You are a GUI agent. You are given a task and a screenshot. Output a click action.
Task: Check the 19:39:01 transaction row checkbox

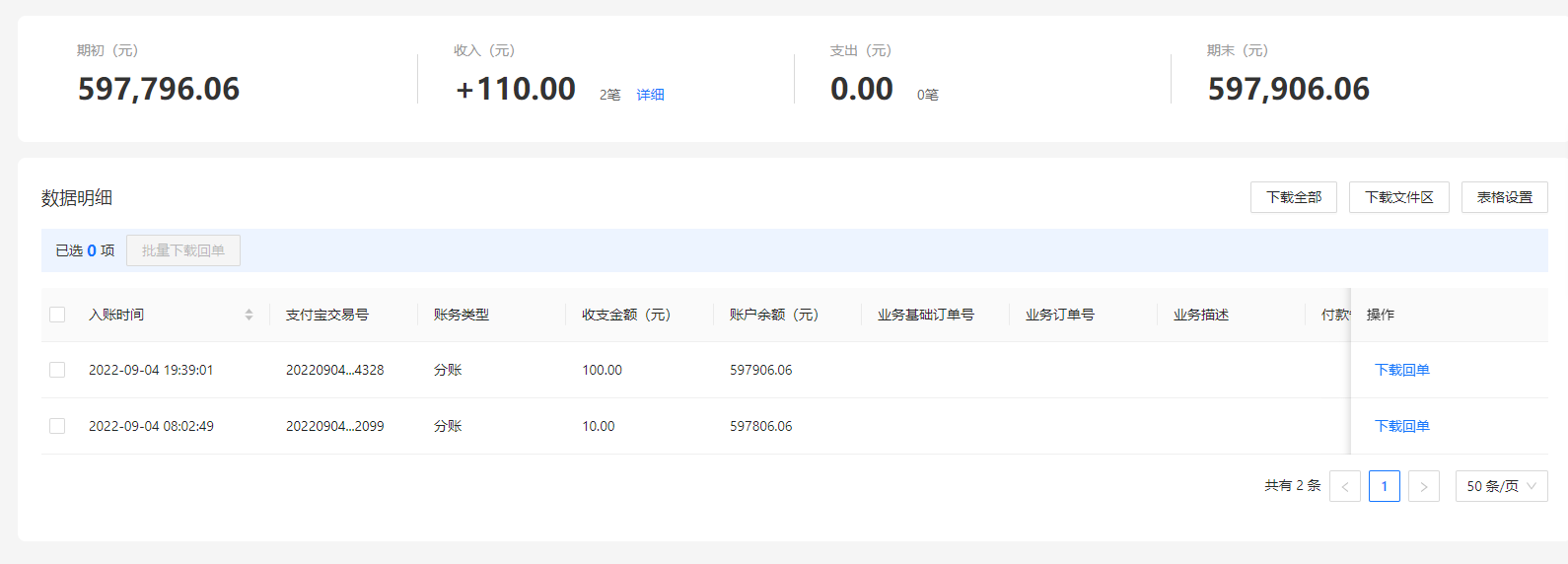57,370
